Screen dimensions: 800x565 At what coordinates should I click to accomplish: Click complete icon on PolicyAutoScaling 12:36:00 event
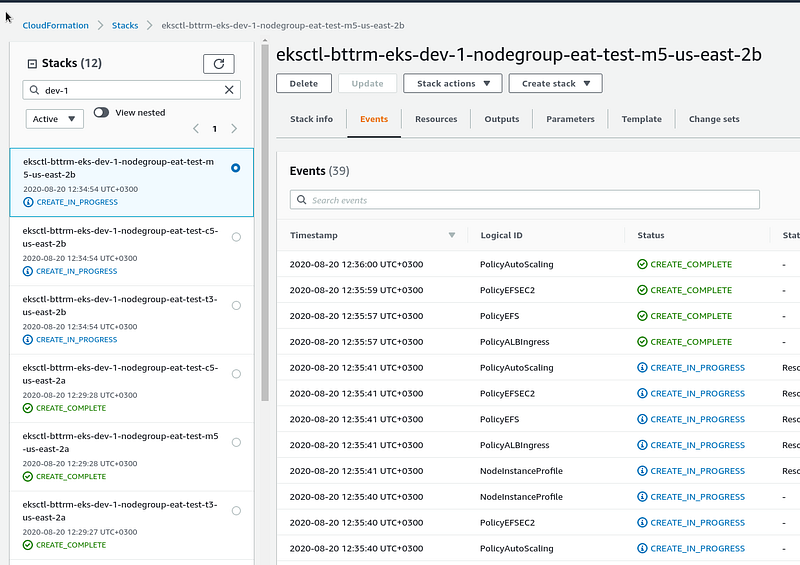[x=642, y=264]
